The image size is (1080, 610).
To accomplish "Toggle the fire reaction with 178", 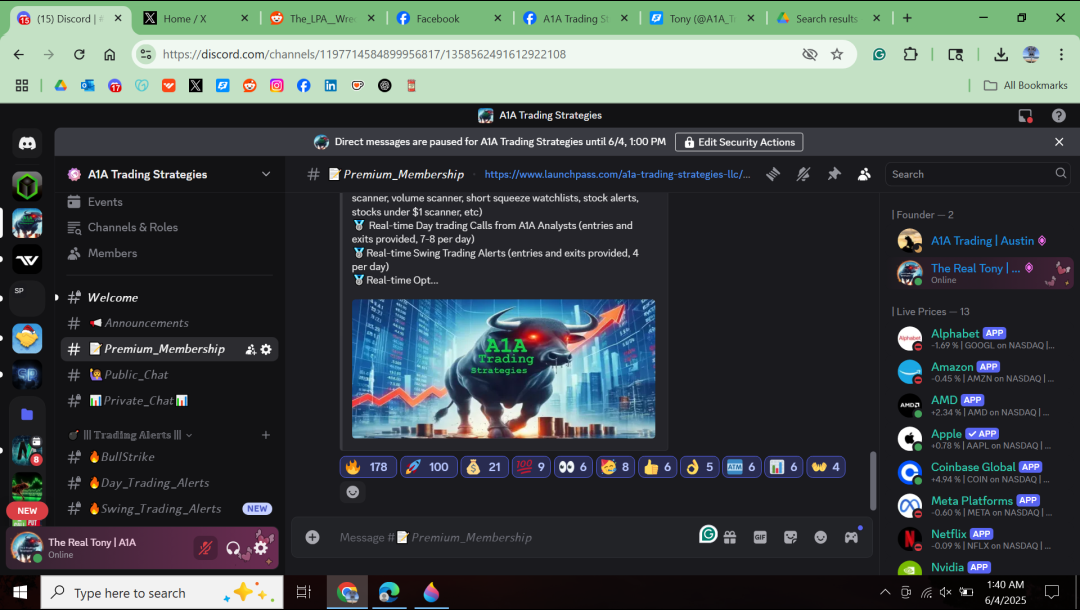I will tap(368, 467).
